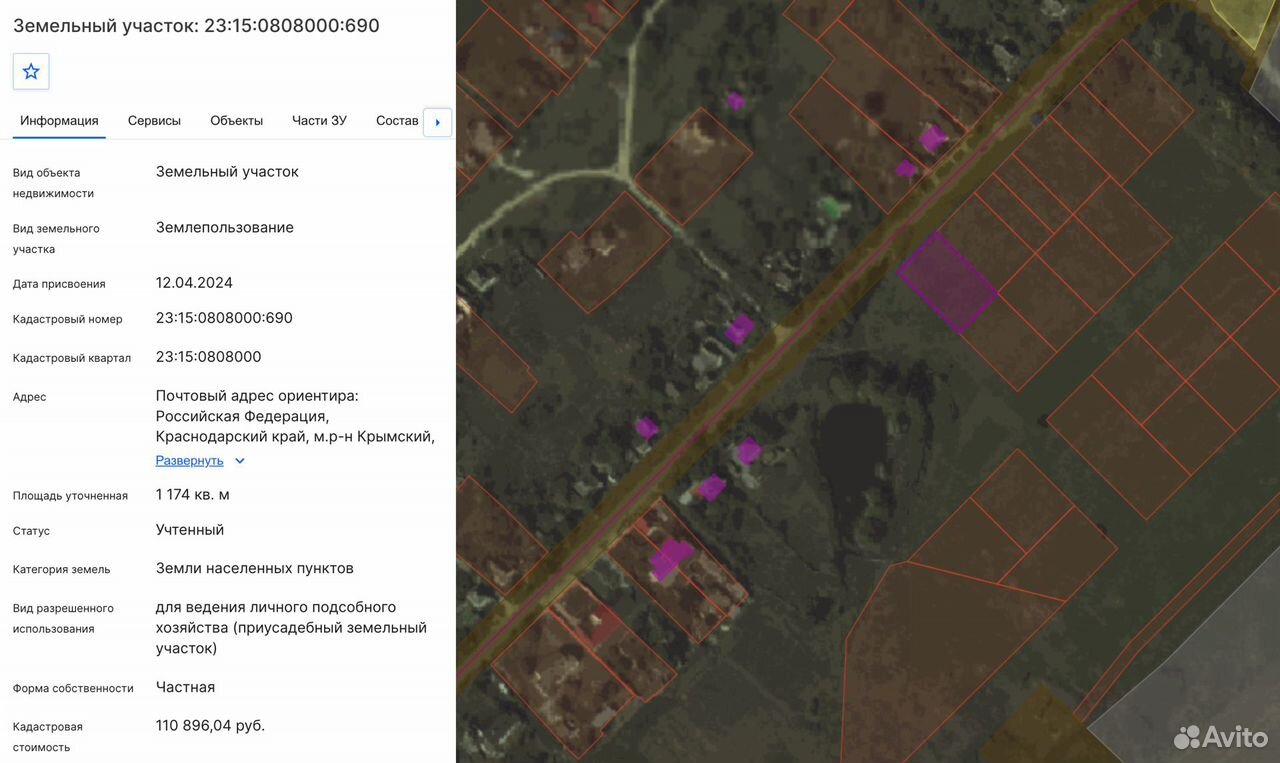1280x763 pixels.
Task: Select the Землепользование value
Action: click(225, 228)
